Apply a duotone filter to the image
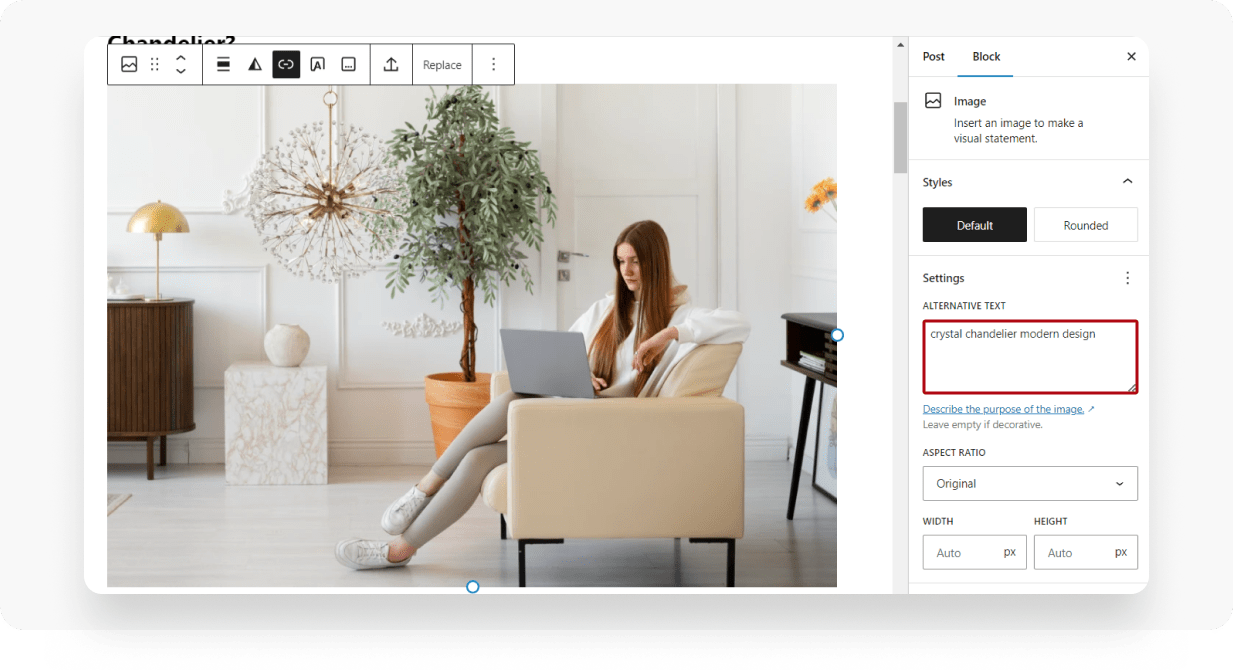Image resolution: width=1233 pixels, height=671 pixels. click(x=254, y=64)
